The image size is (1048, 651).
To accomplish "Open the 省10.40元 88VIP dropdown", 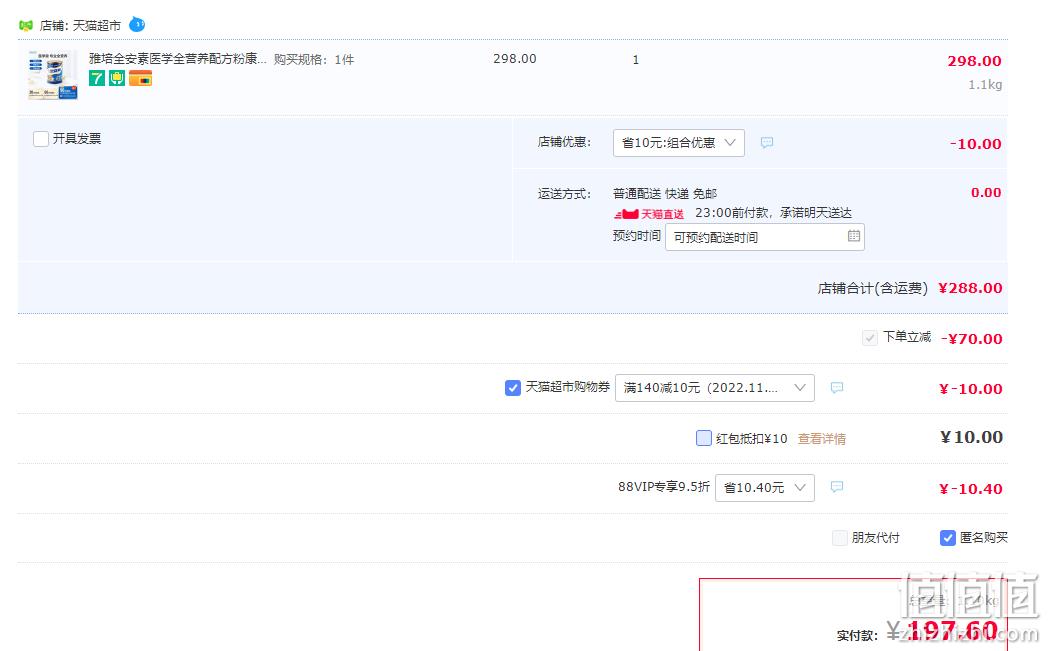I will (765, 487).
